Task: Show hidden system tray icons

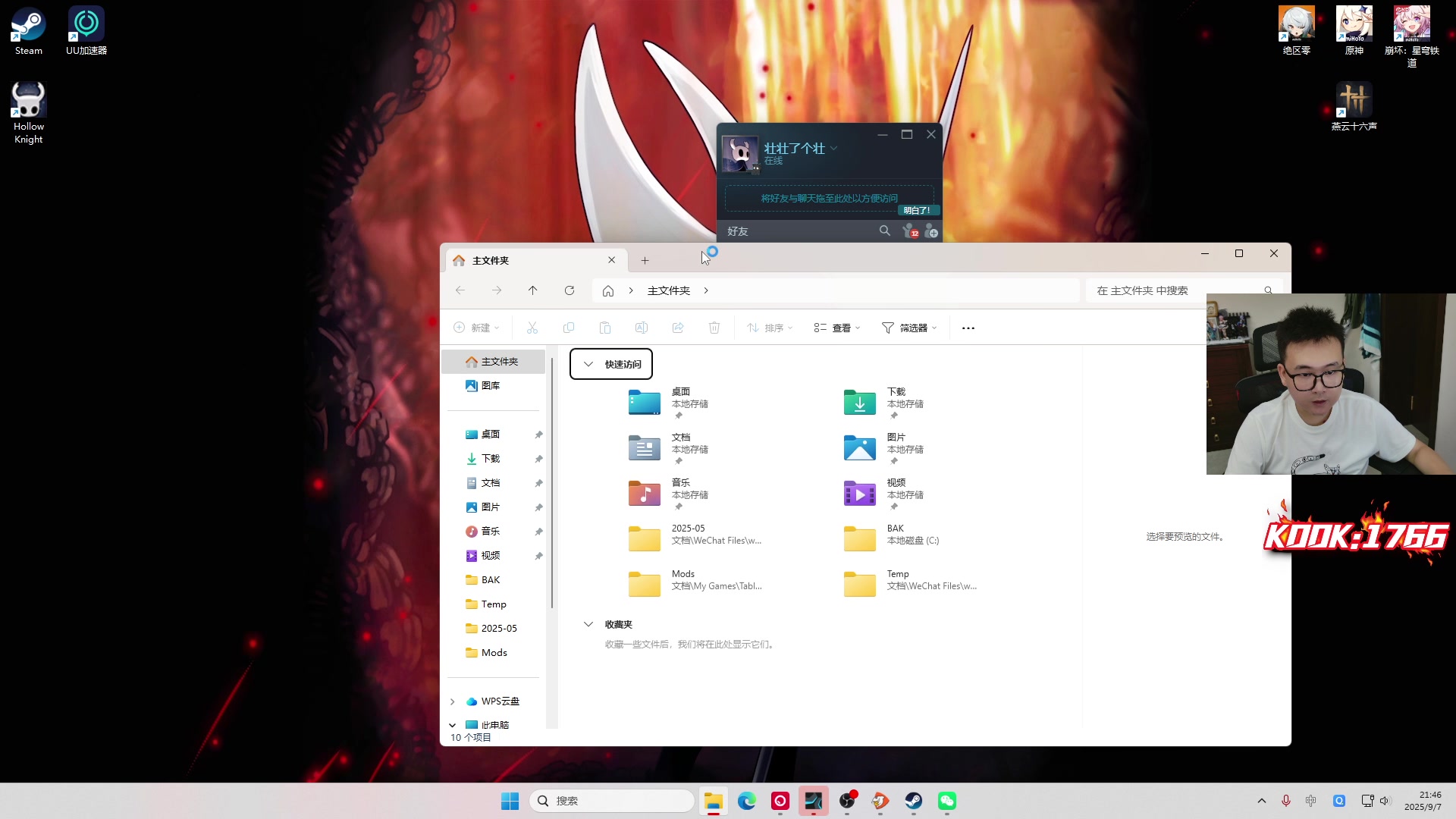Action: [x=1262, y=801]
